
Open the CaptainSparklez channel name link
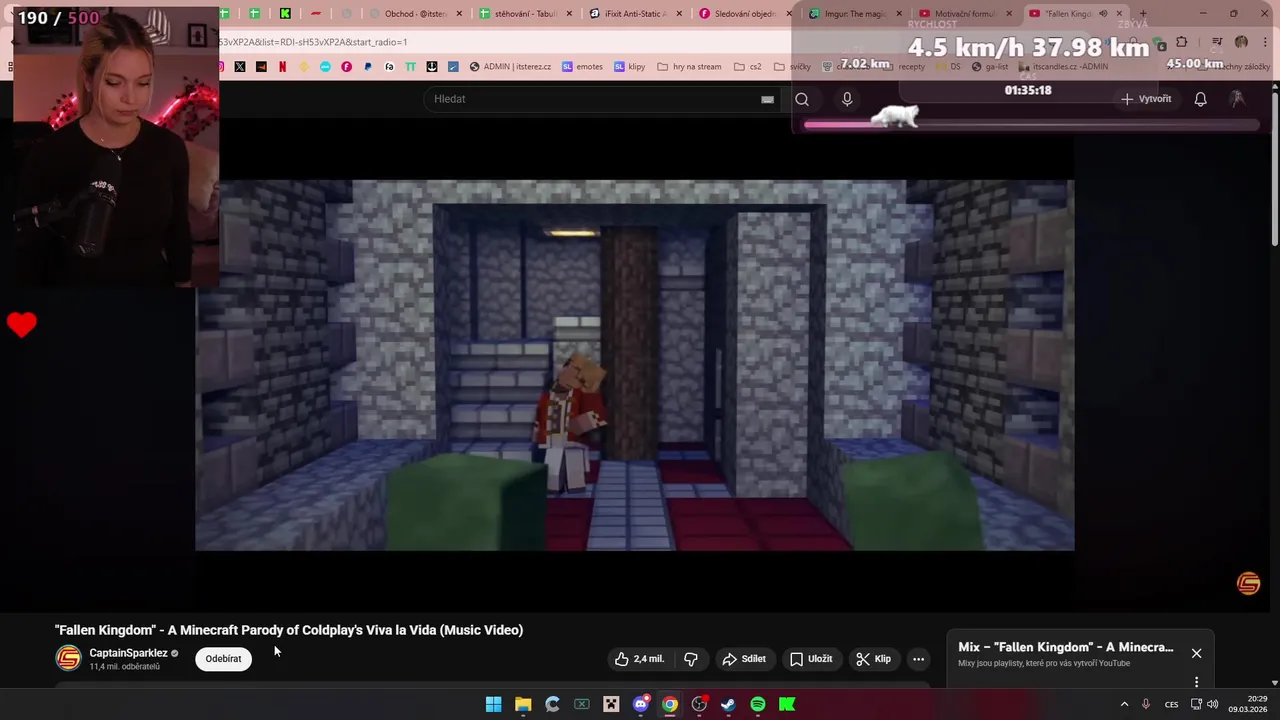pyautogui.click(x=128, y=653)
